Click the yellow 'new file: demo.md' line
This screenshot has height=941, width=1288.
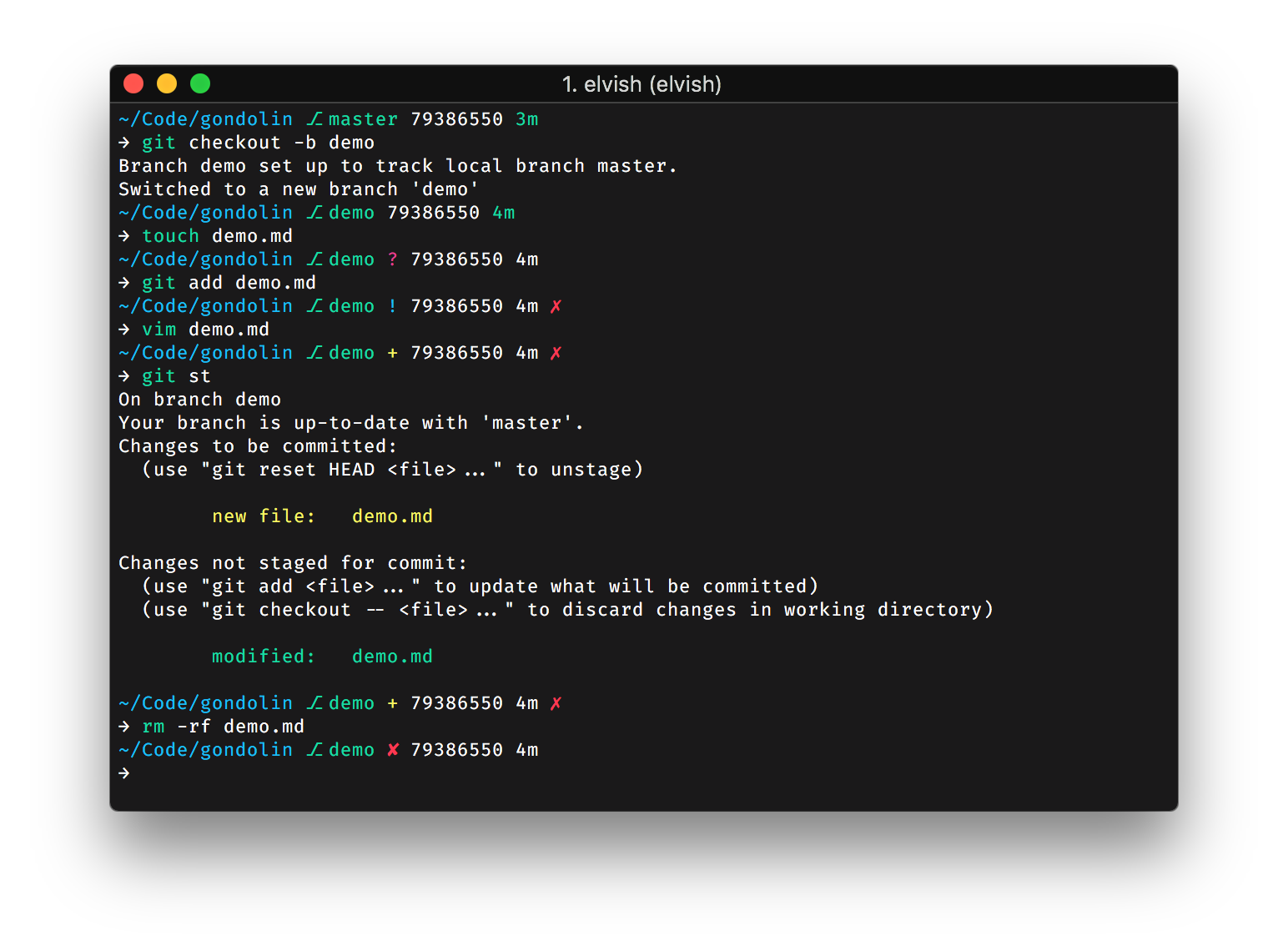[x=322, y=516]
